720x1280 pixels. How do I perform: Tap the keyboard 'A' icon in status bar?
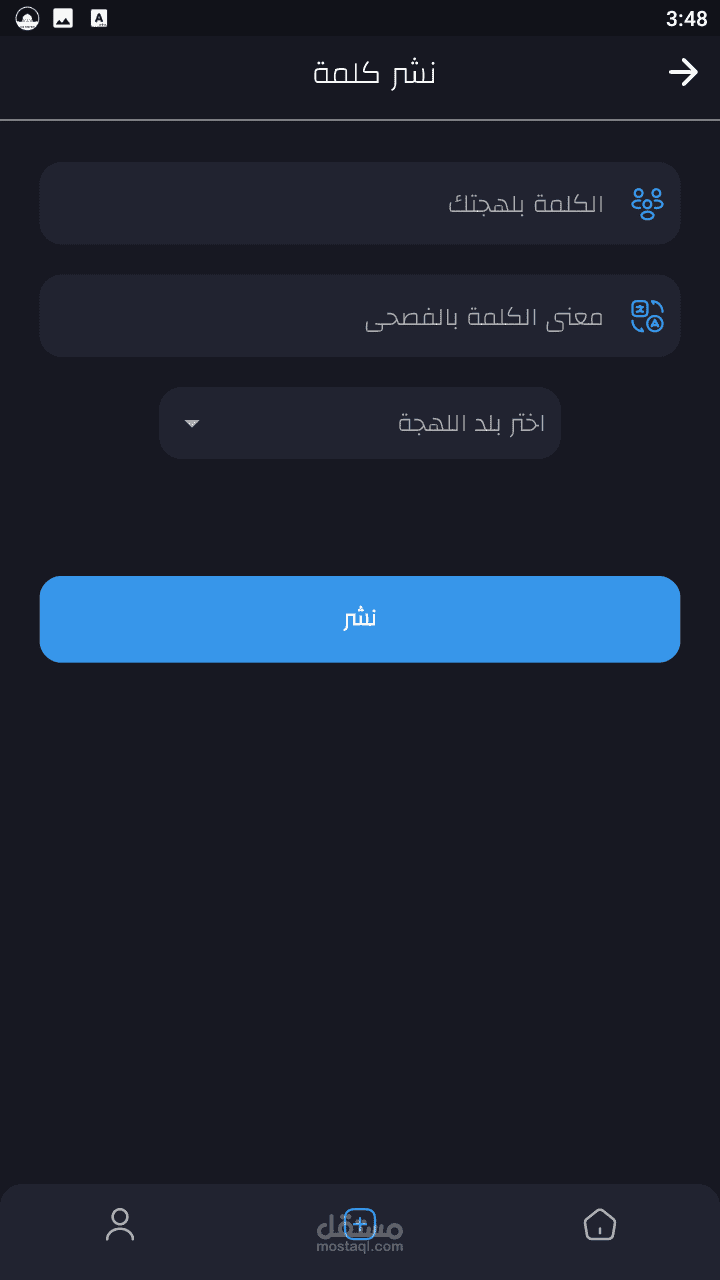tap(98, 18)
